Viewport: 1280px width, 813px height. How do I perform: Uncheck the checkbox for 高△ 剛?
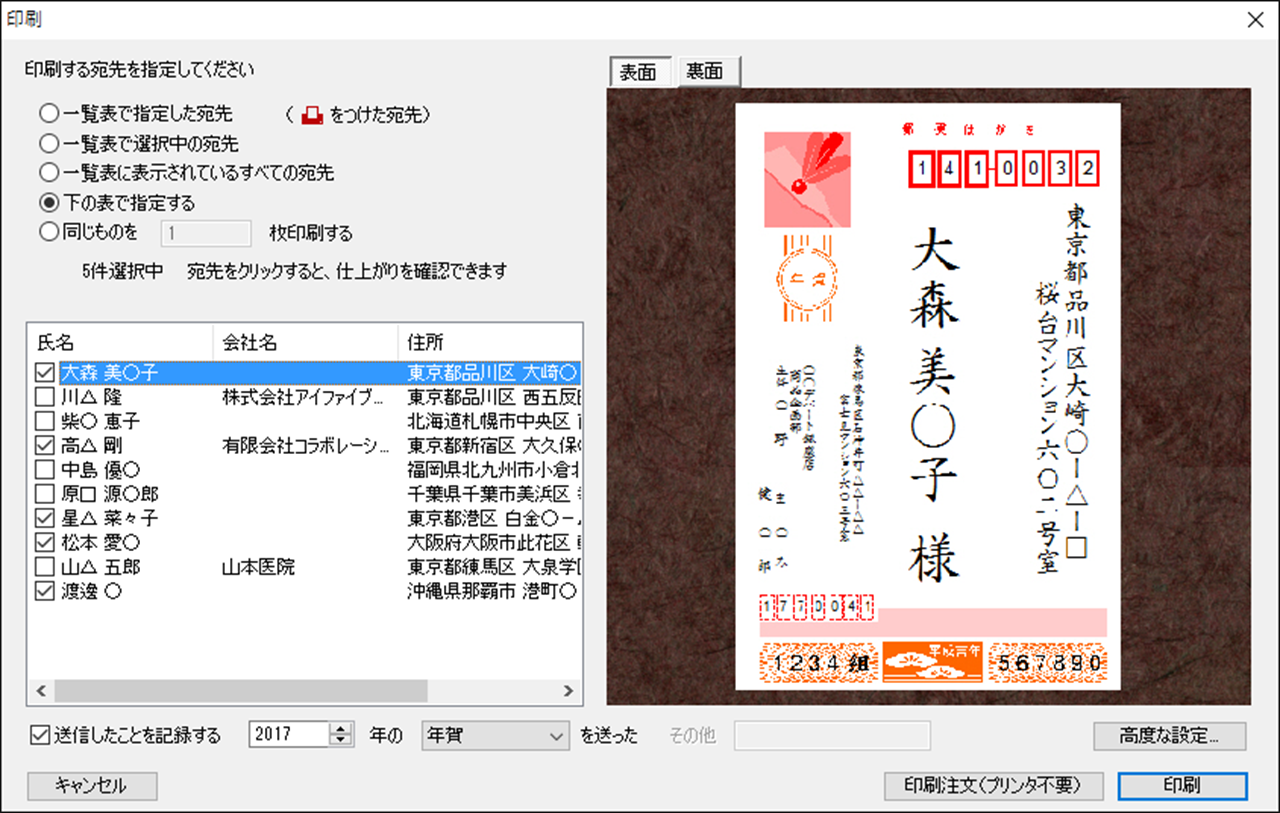45,446
